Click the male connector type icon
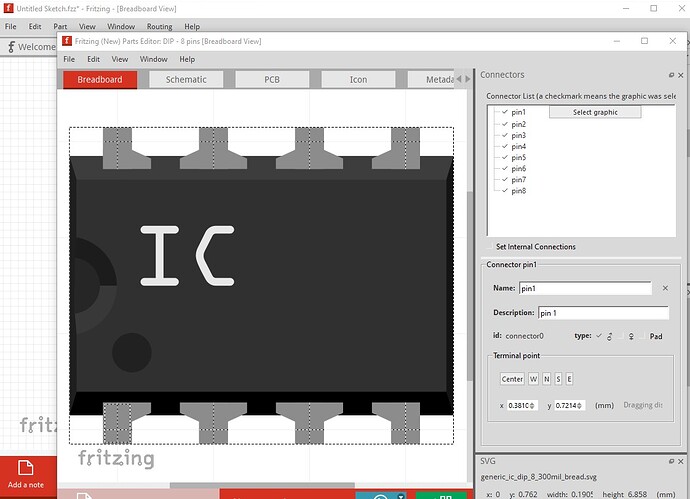This screenshot has width=690, height=499. pos(609,336)
